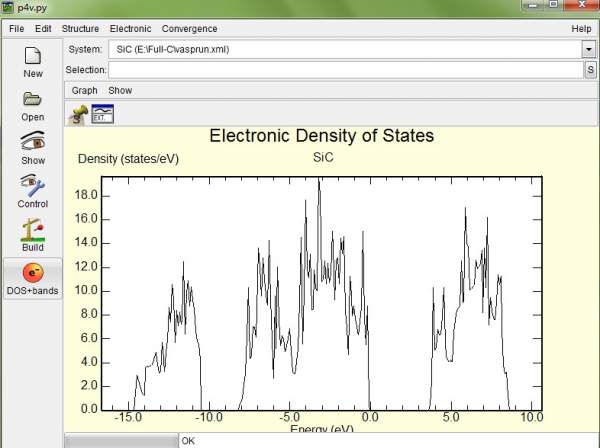Click the 2.0 y-axis tick label
Screen dimensions: 600x448
pos(89,385)
